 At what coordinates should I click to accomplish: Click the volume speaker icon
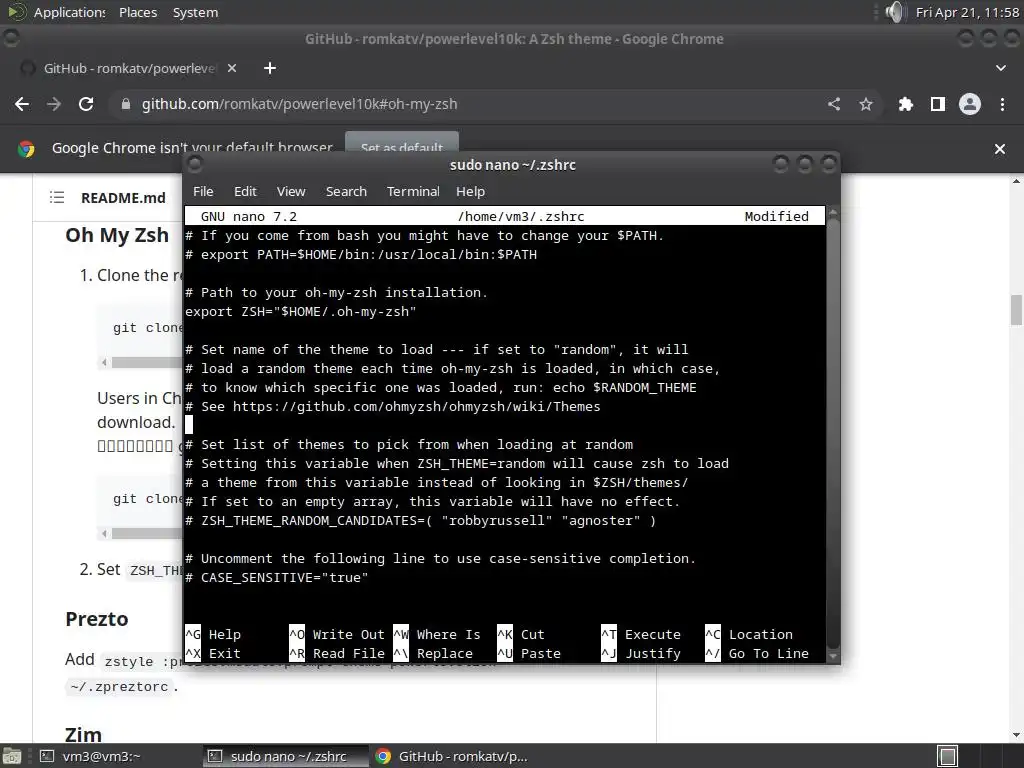tap(895, 12)
